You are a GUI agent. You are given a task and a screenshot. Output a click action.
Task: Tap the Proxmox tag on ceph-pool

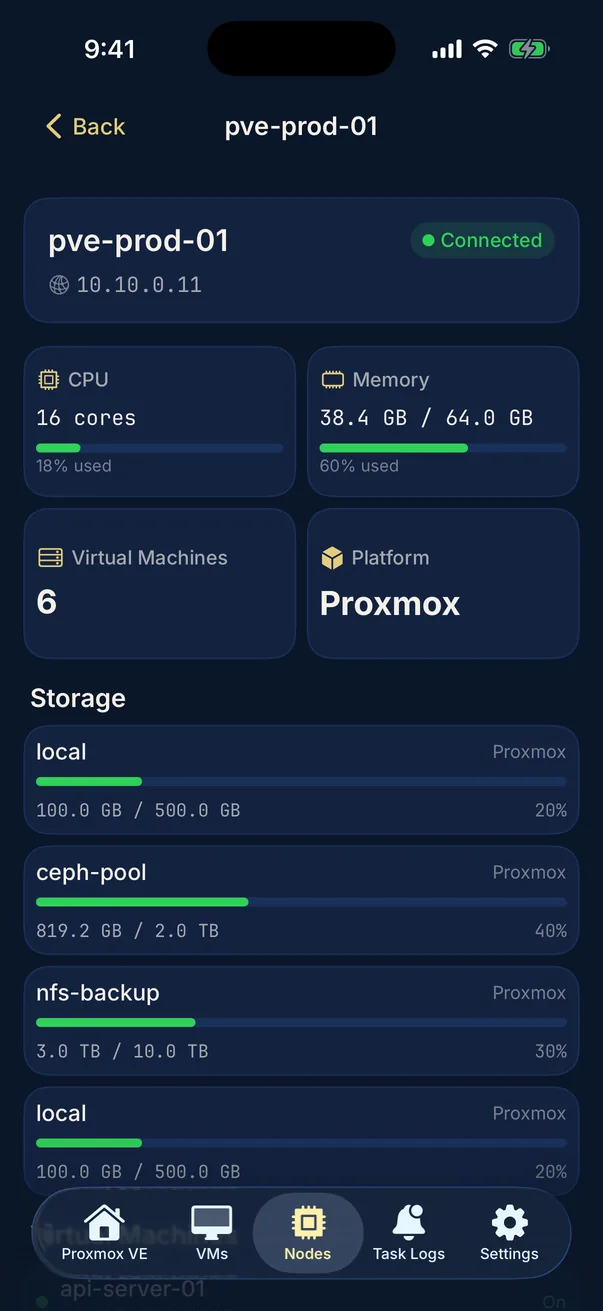(529, 872)
